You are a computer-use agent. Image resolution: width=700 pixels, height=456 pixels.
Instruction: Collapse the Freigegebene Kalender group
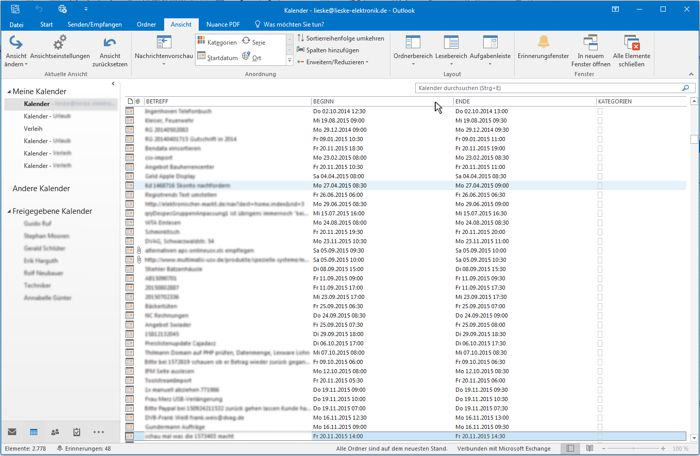pos(7,212)
